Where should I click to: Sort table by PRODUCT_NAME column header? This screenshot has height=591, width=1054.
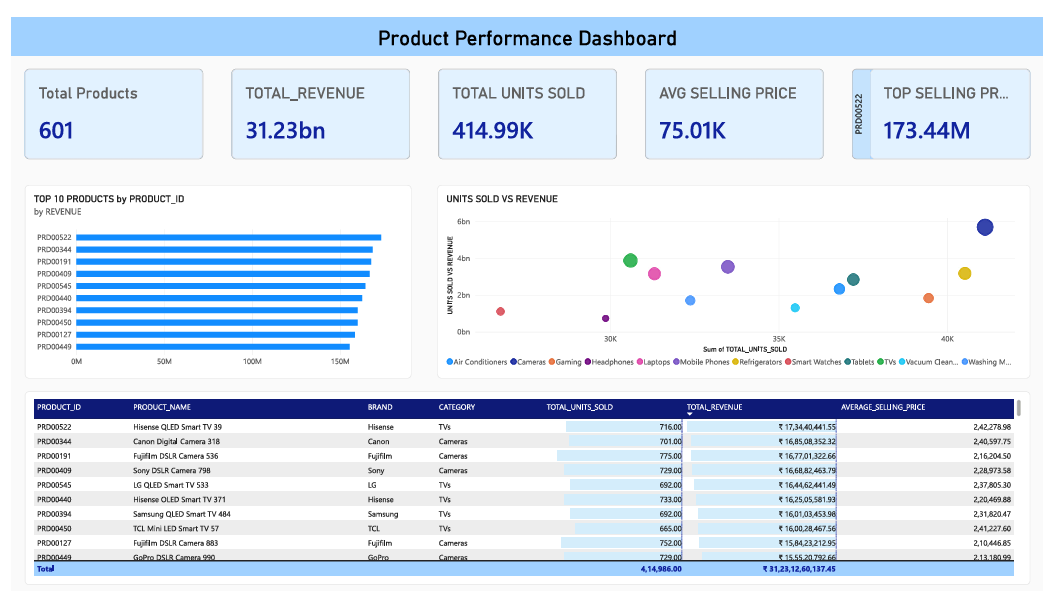click(x=162, y=407)
